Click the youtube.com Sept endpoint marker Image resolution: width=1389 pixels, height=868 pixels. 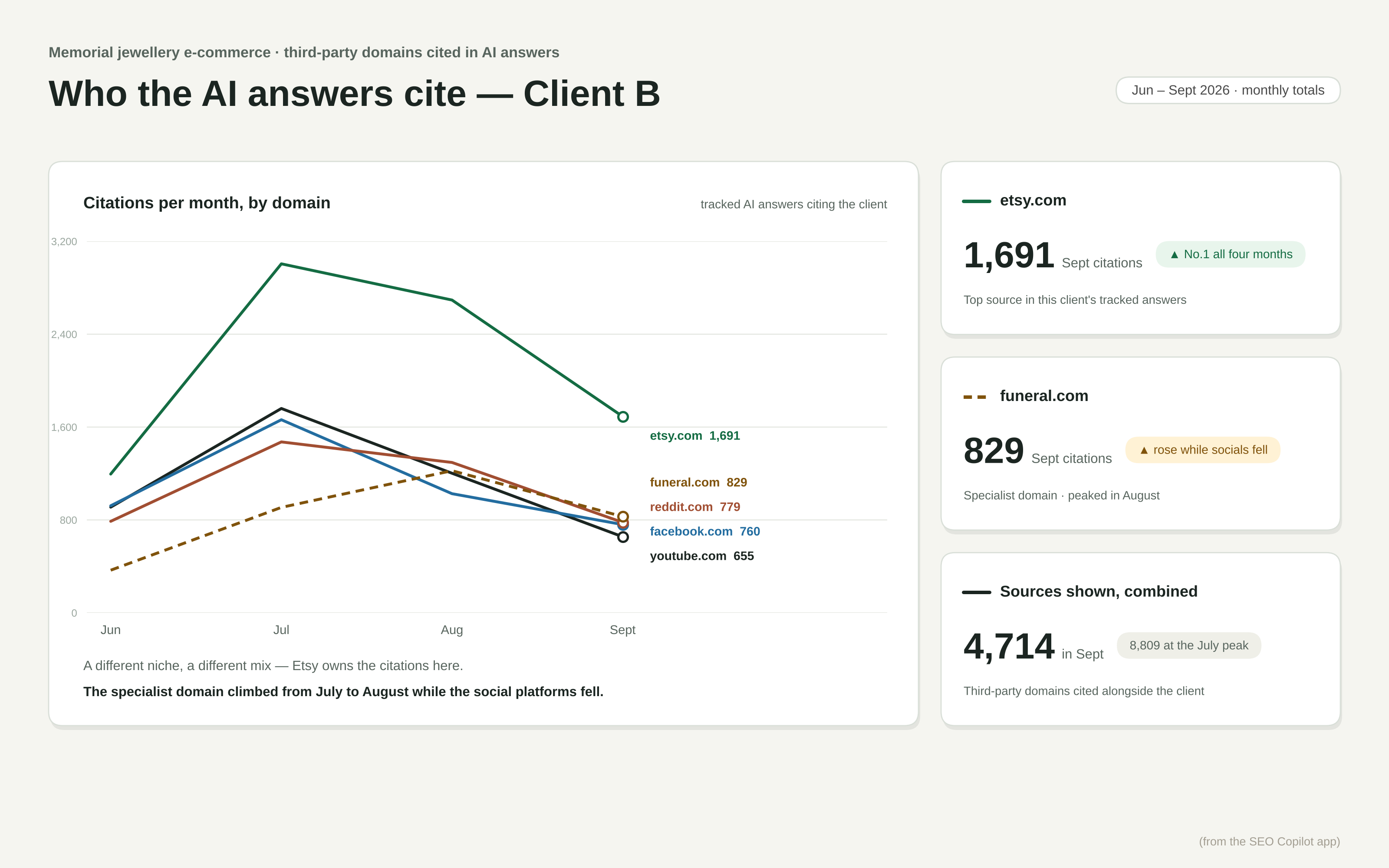click(623, 537)
